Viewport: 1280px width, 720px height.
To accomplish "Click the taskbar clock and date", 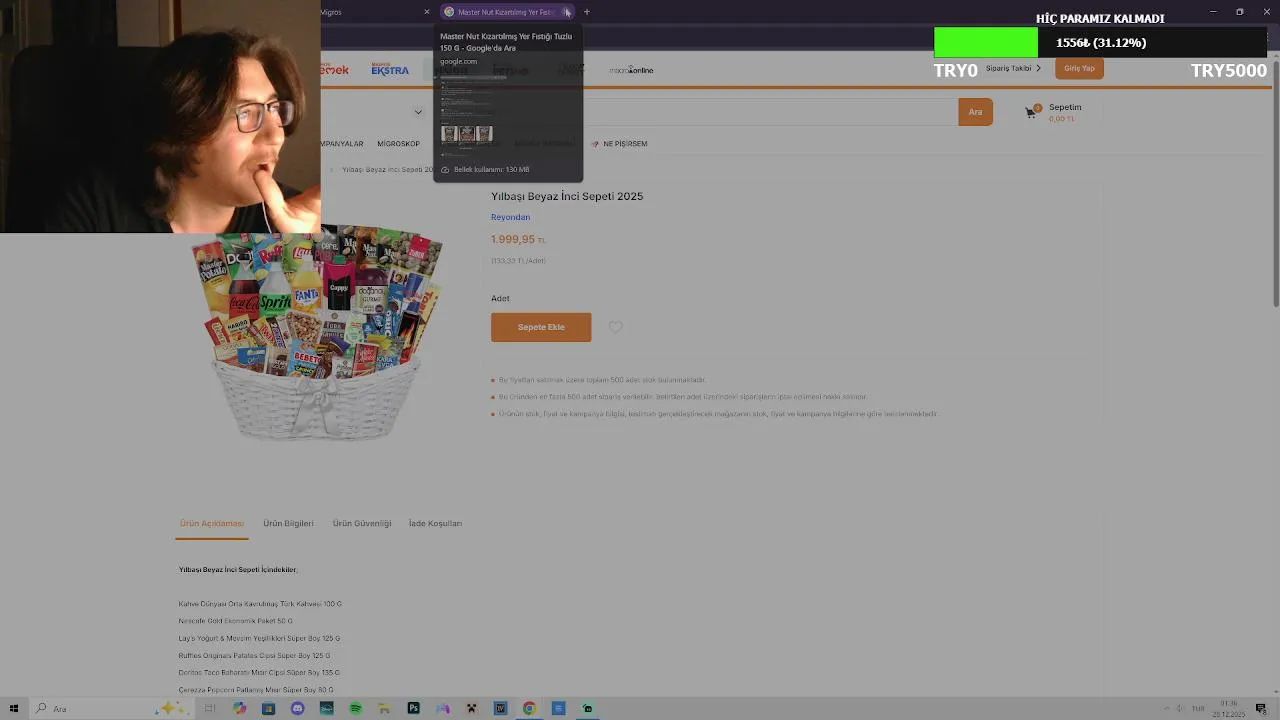I will pos(1229,708).
